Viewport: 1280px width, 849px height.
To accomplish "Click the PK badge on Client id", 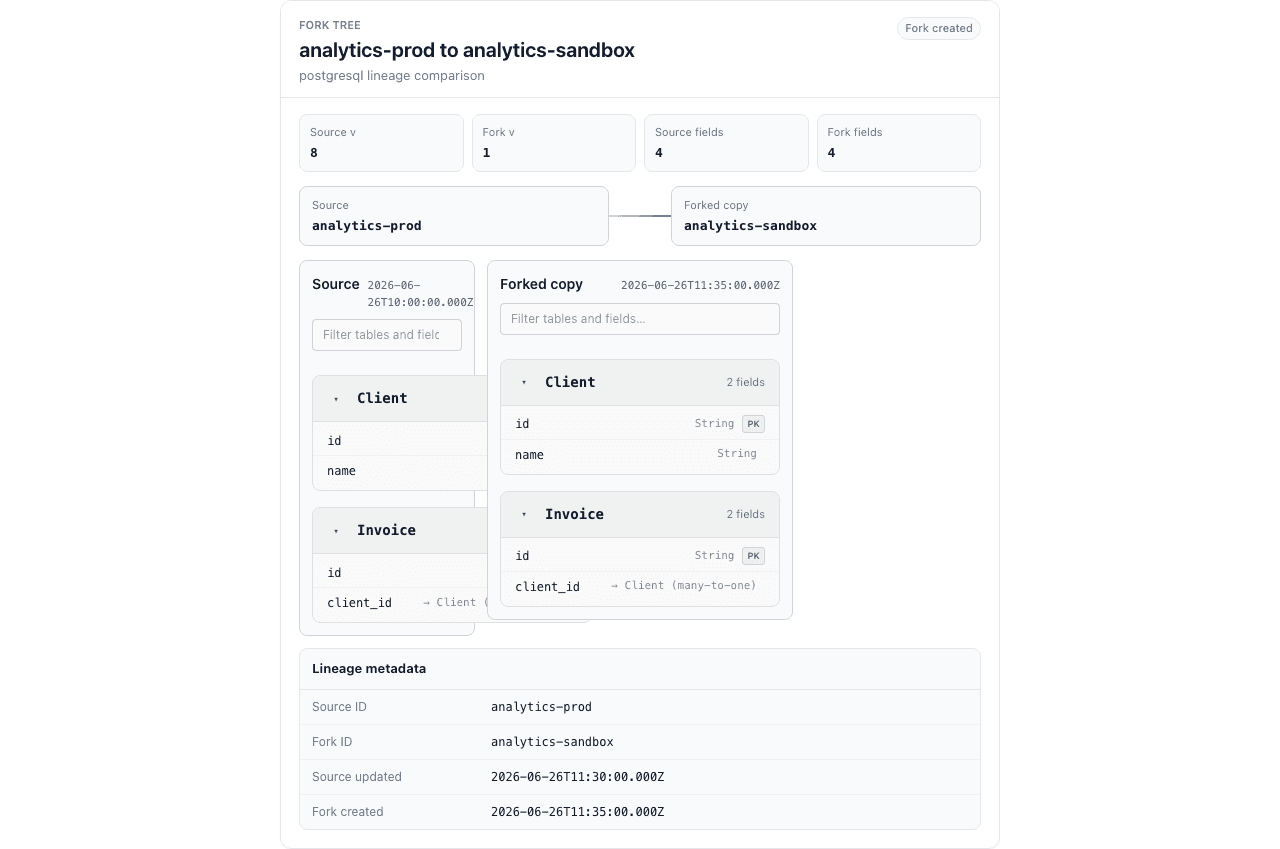I will (x=754, y=424).
